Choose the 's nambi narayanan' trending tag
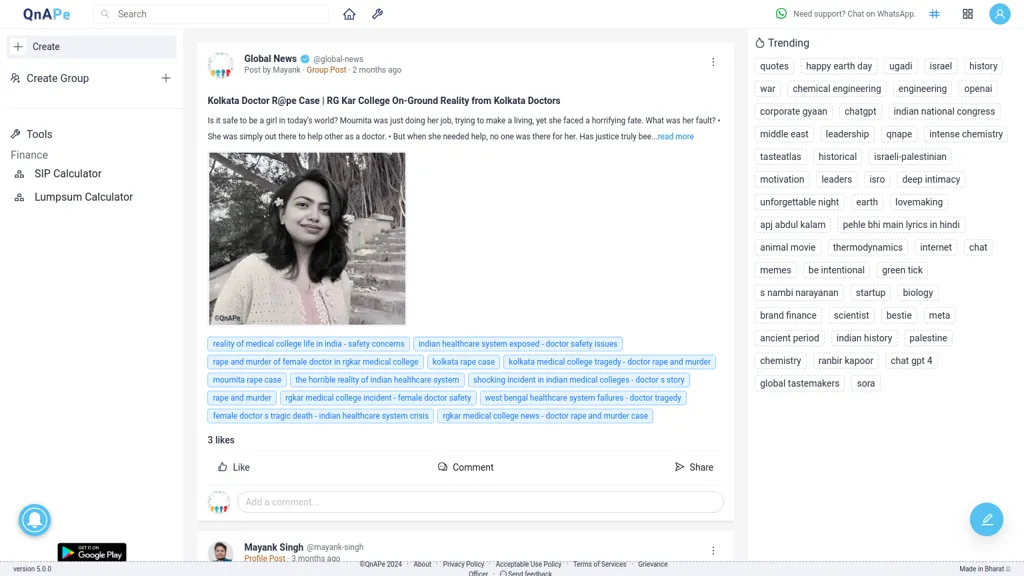1024x576 pixels. tap(799, 293)
